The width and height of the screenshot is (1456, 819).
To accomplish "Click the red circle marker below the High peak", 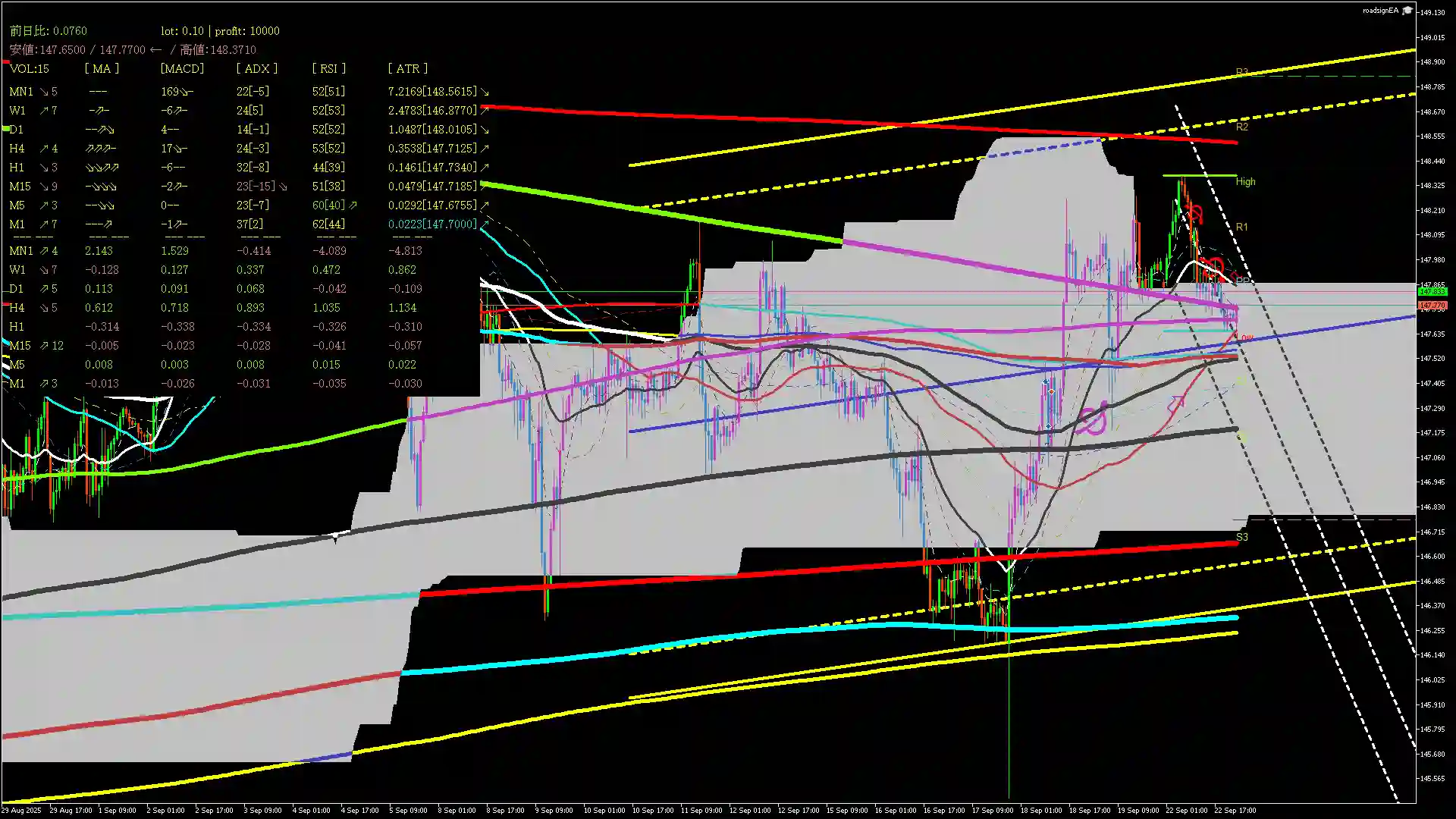I will tap(1196, 214).
